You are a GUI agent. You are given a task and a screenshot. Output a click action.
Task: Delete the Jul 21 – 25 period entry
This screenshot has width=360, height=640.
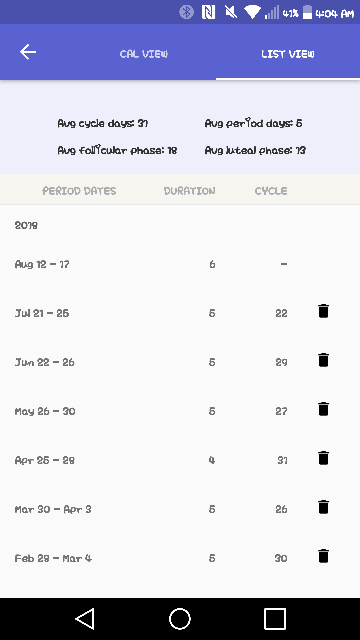coord(323,311)
